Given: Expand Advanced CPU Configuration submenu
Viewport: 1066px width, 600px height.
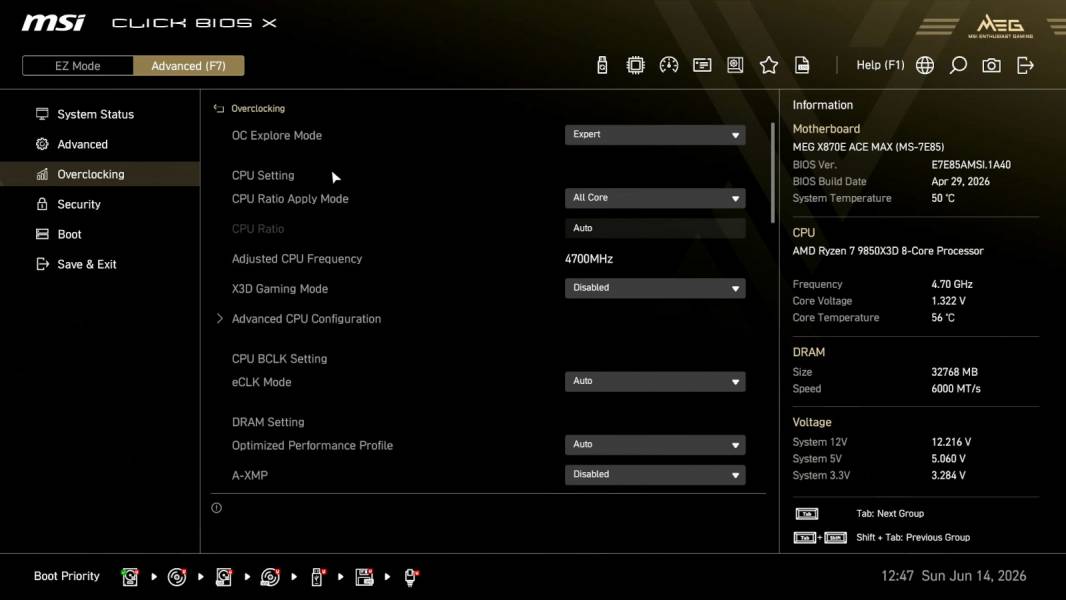Looking at the screenshot, I should coord(306,319).
